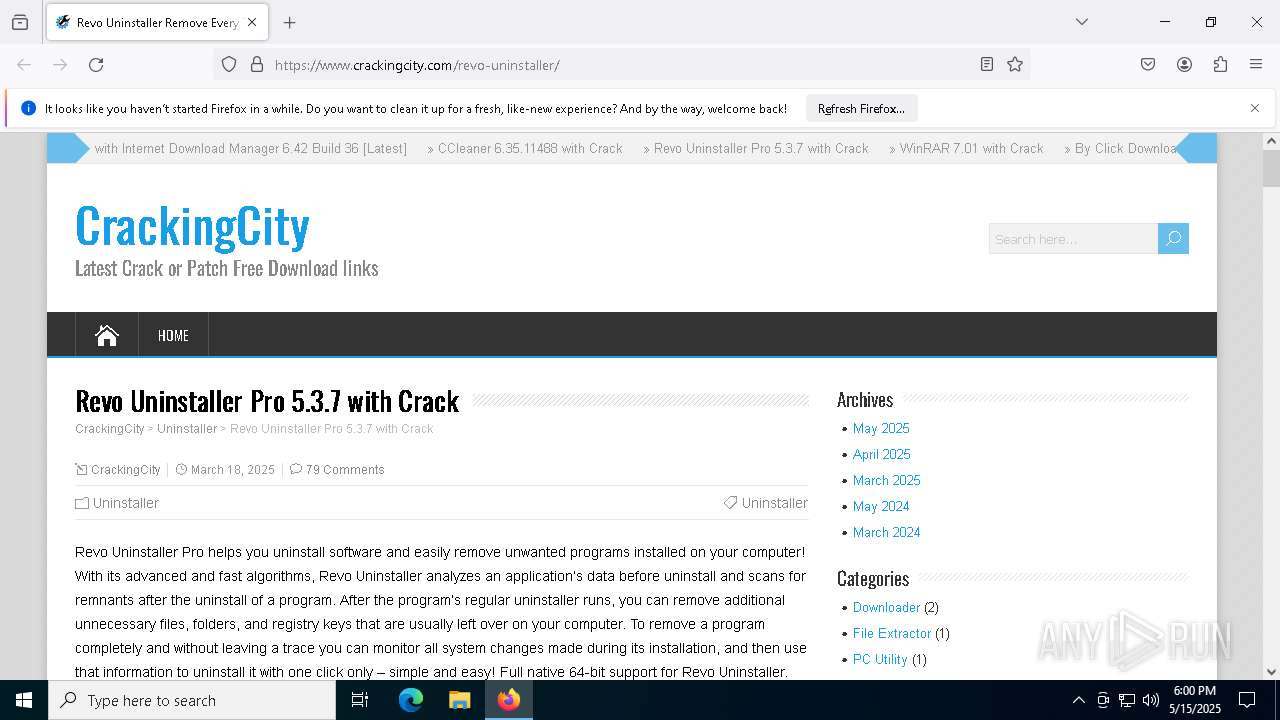Click scrollbar down arrow
The height and width of the screenshot is (720, 1280).
pyautogui.click(x=1271, y=672)
